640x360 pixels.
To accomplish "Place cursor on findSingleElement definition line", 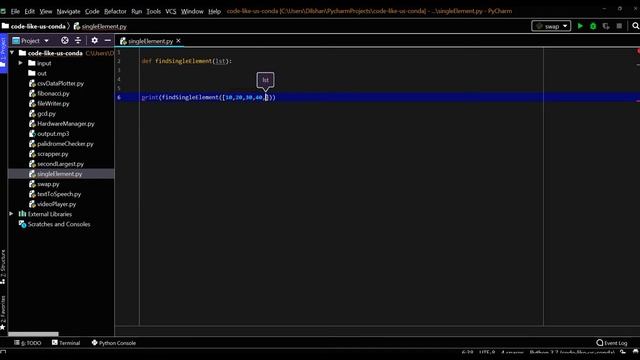I will tap(187, 61).
